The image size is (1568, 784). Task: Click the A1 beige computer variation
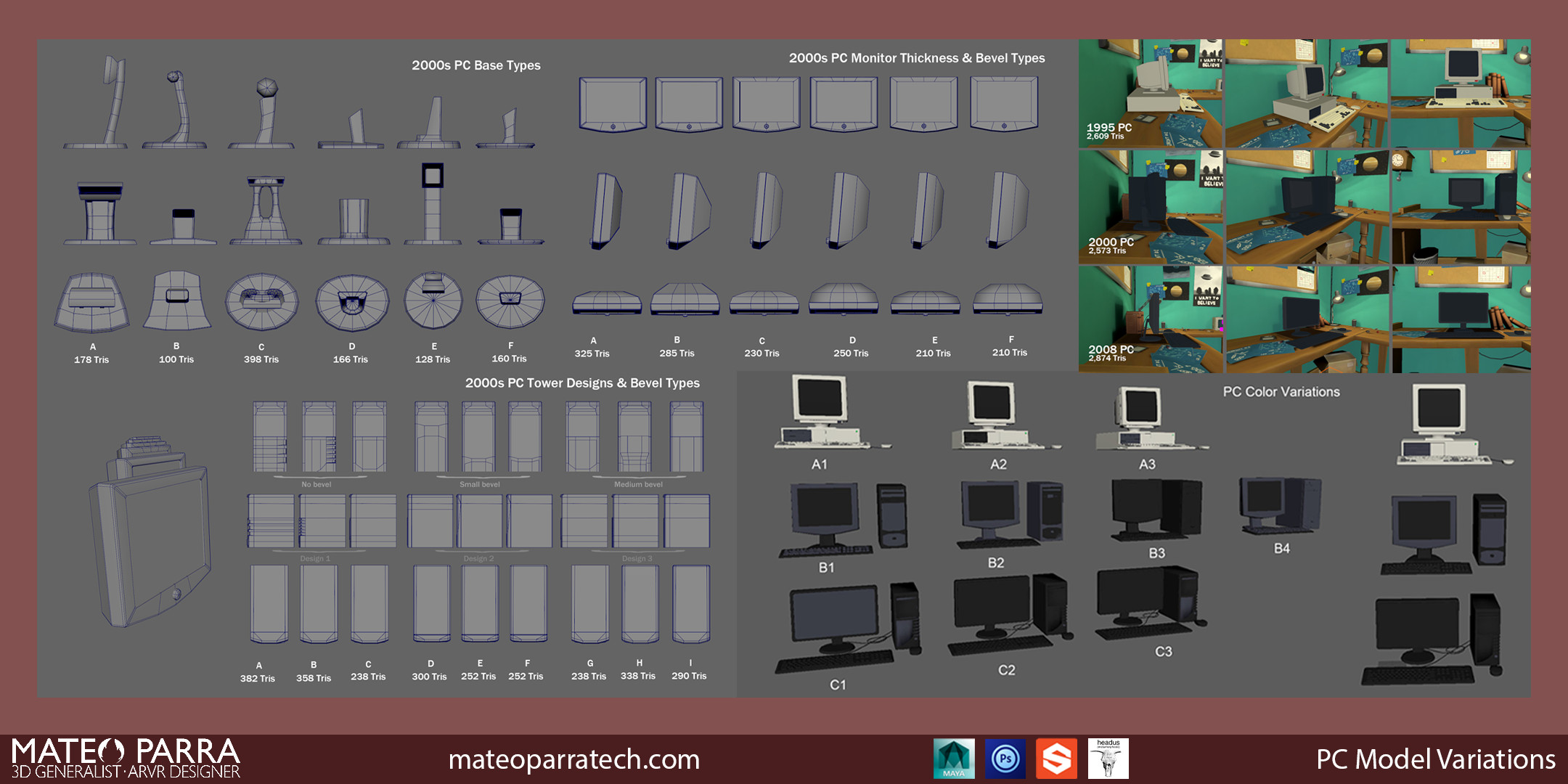pyautogui.click(x=820, y=417)
